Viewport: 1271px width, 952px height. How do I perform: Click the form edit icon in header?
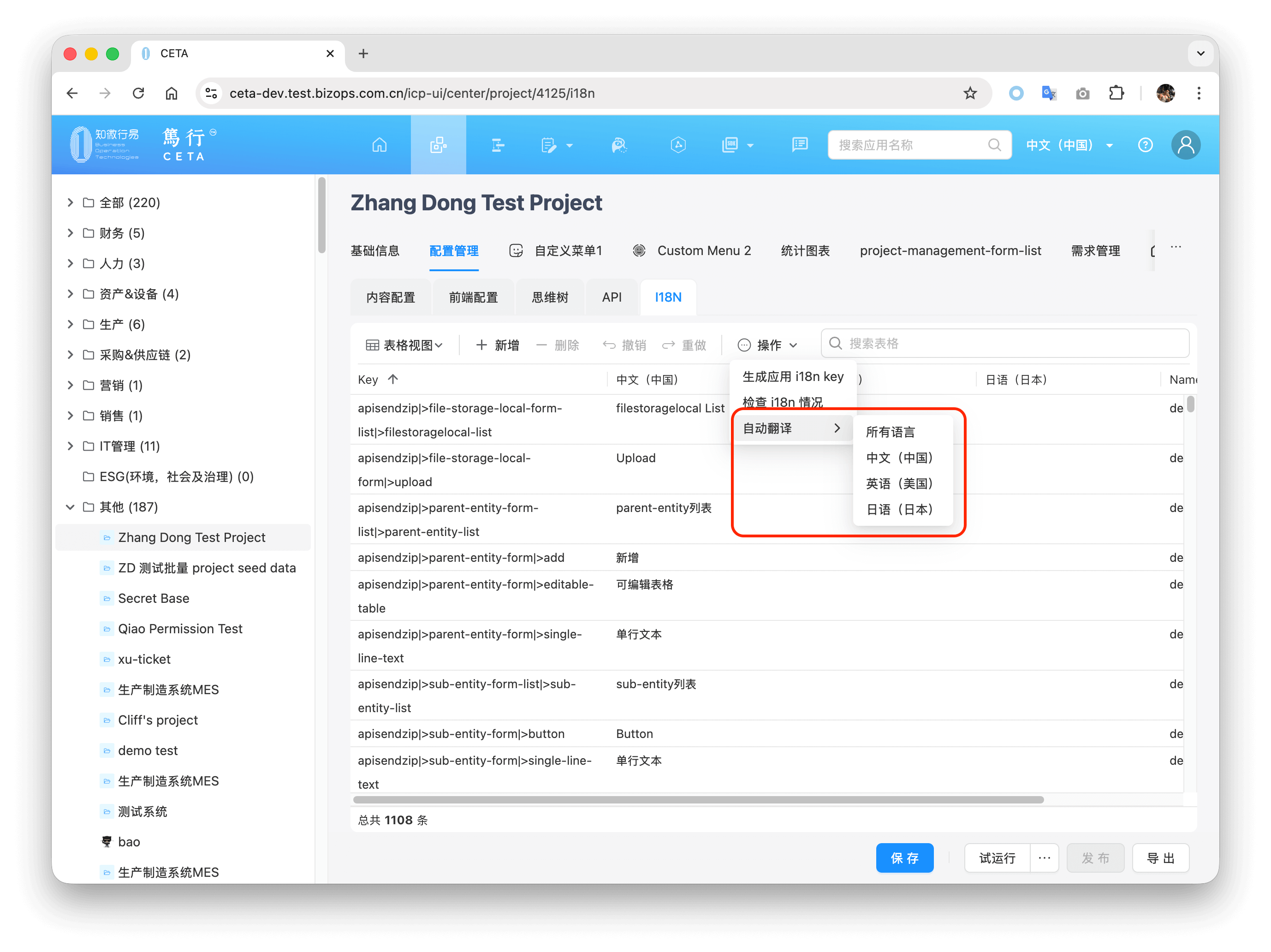pos(549,145)
